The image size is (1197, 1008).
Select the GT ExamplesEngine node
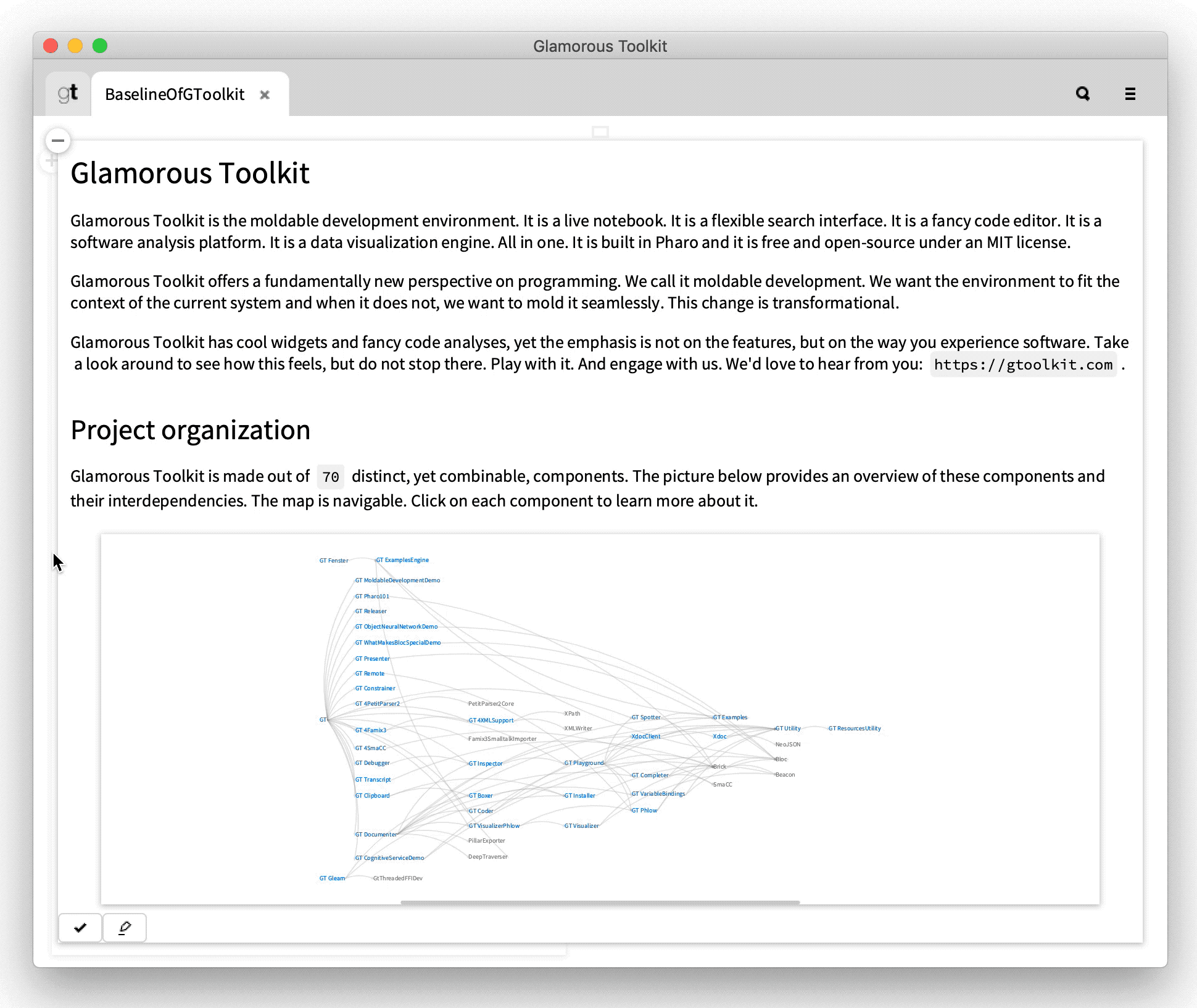pyautogui.click(x=402, y=560)
